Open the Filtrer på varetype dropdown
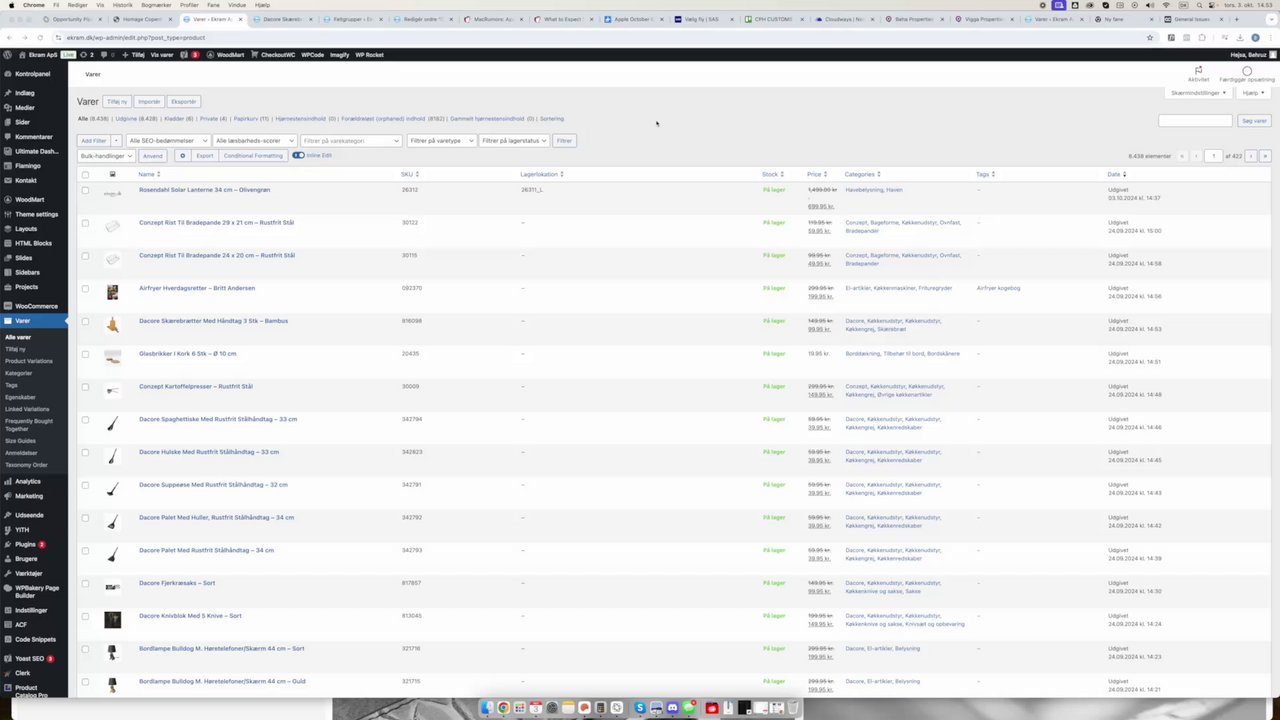This screenshot has width=1280, height=720. tap(441, 141)
